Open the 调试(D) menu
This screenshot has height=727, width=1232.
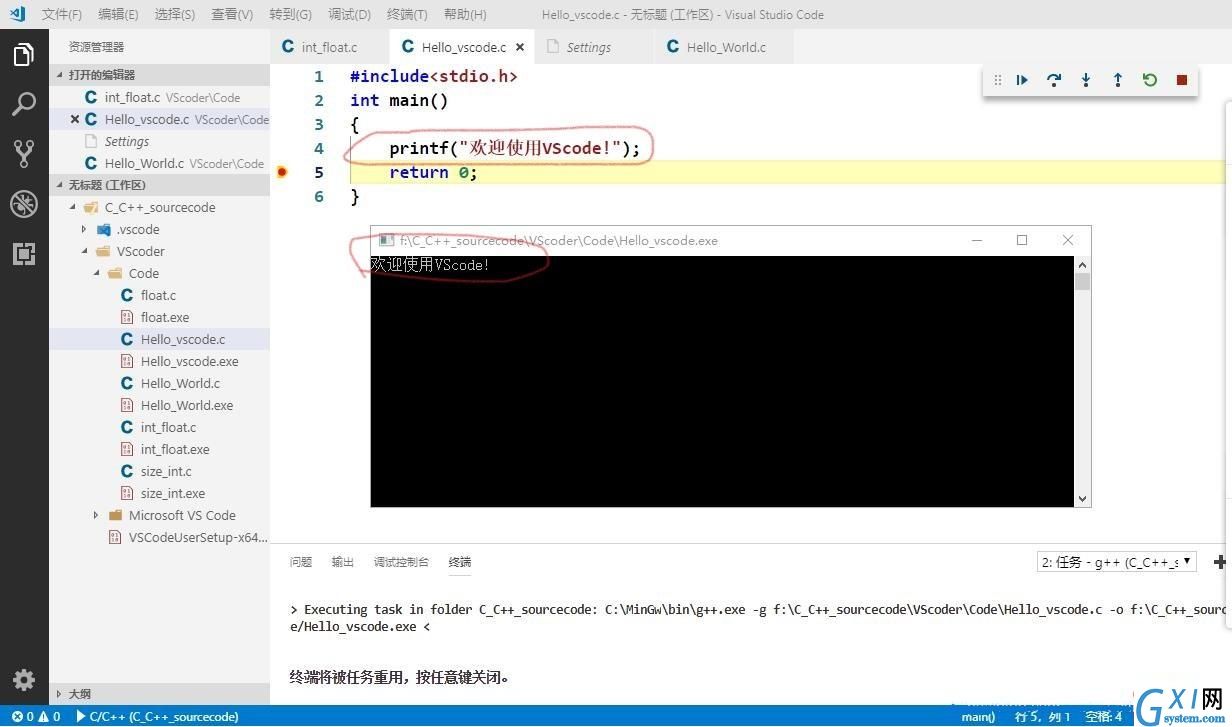[x=349, y=14]
